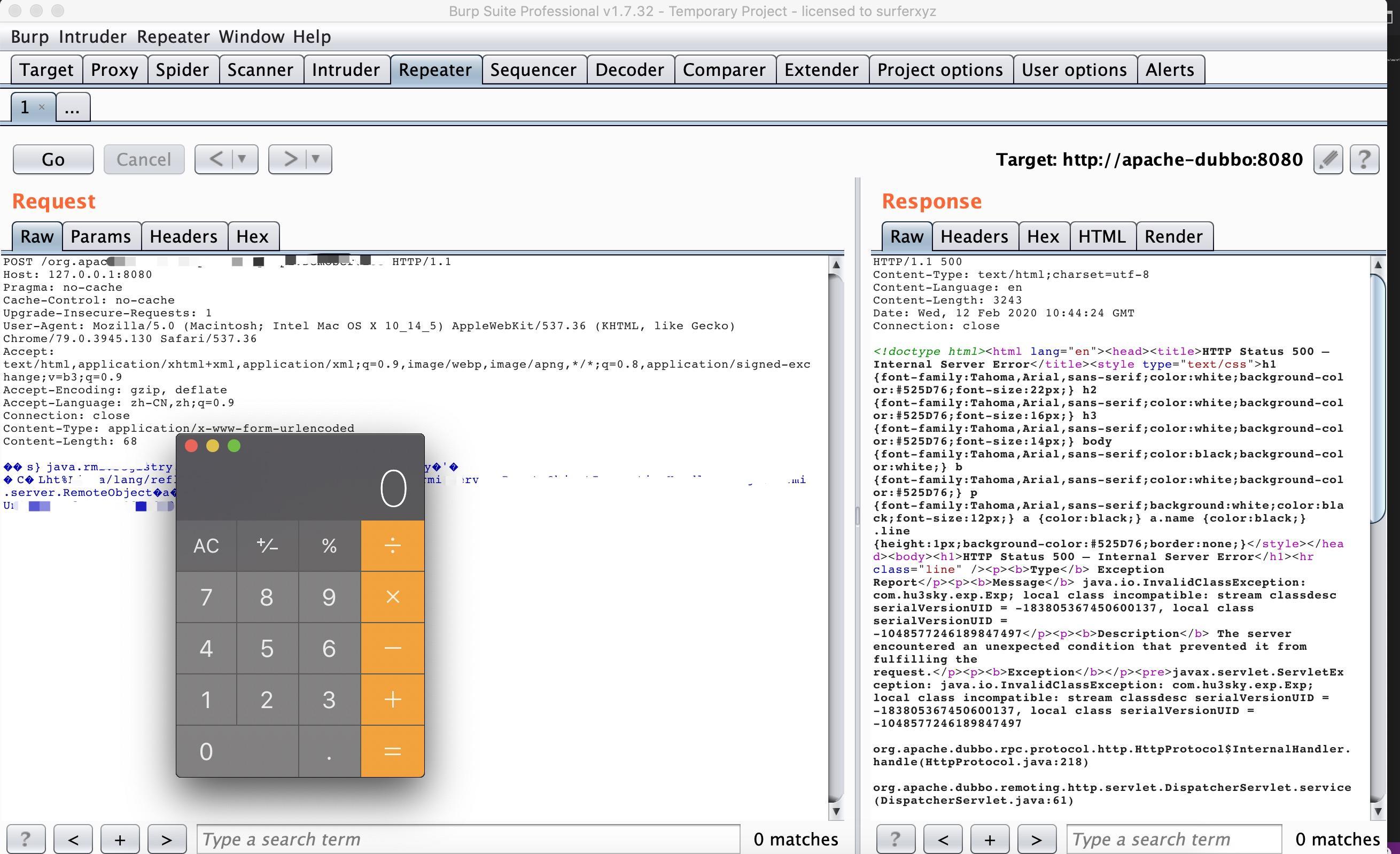
Task: Click response search next match button
Action: tap(1036, 839)
